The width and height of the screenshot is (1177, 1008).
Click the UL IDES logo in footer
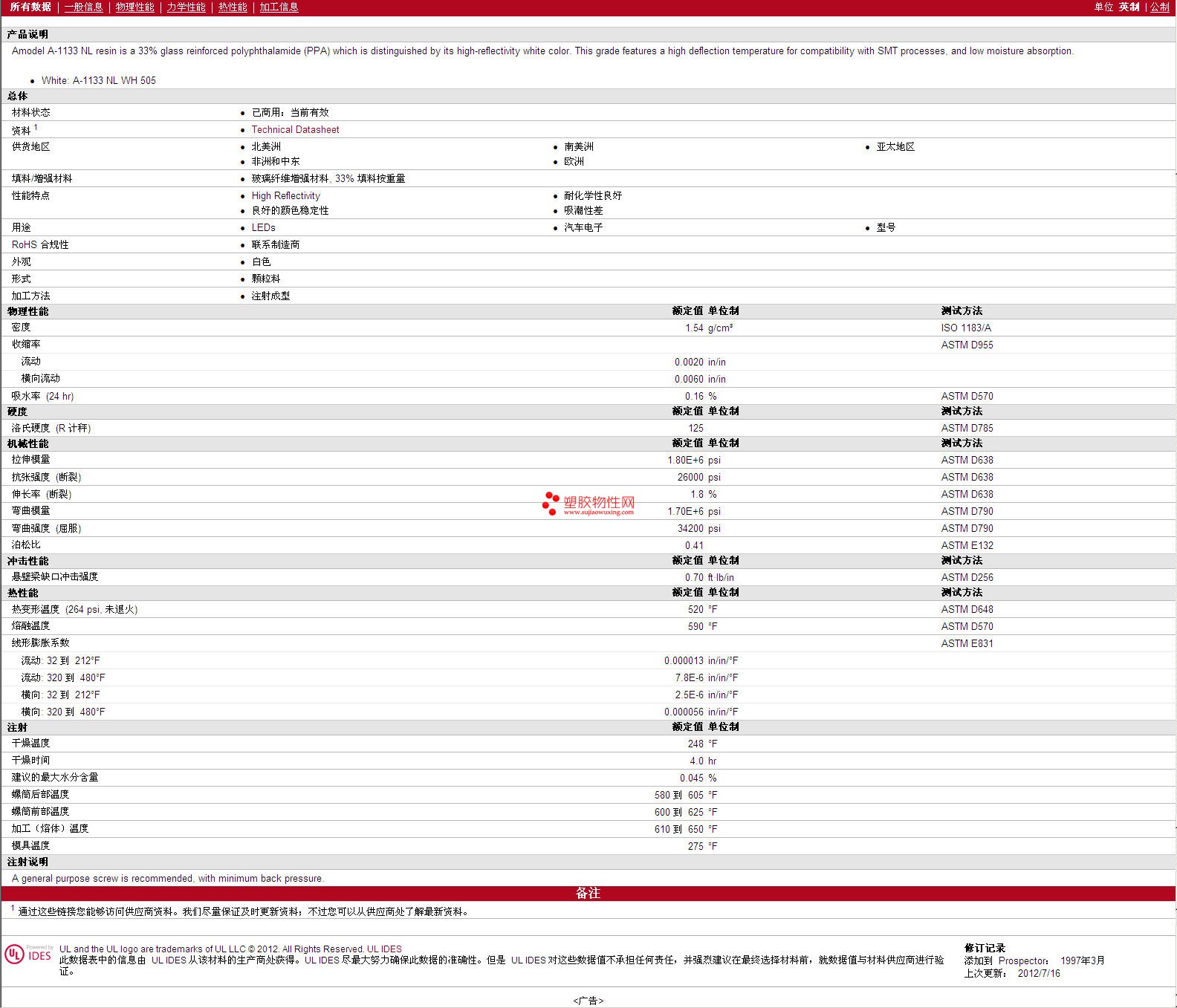click(28, 954)
